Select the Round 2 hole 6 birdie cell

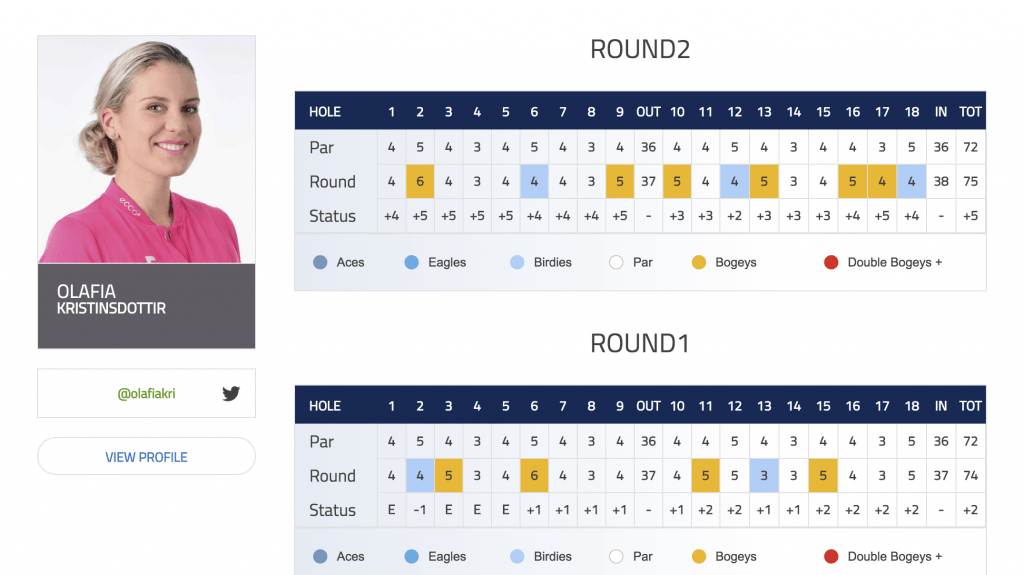pyautogui.click(x=535, y=182)
